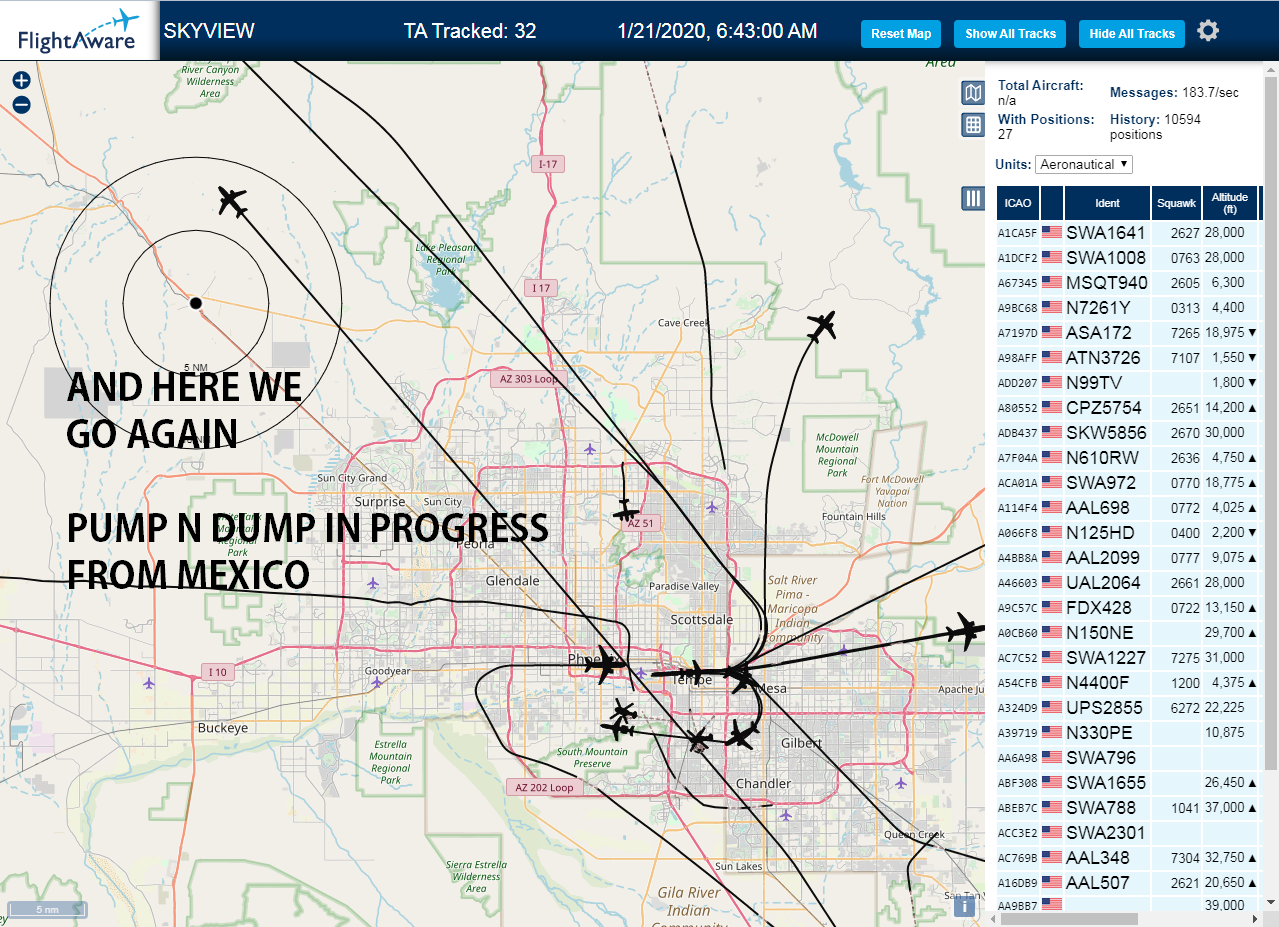Select FDX428 row ident
The height and width of the screenshot is (927, 1279).
pos(1099,607)
